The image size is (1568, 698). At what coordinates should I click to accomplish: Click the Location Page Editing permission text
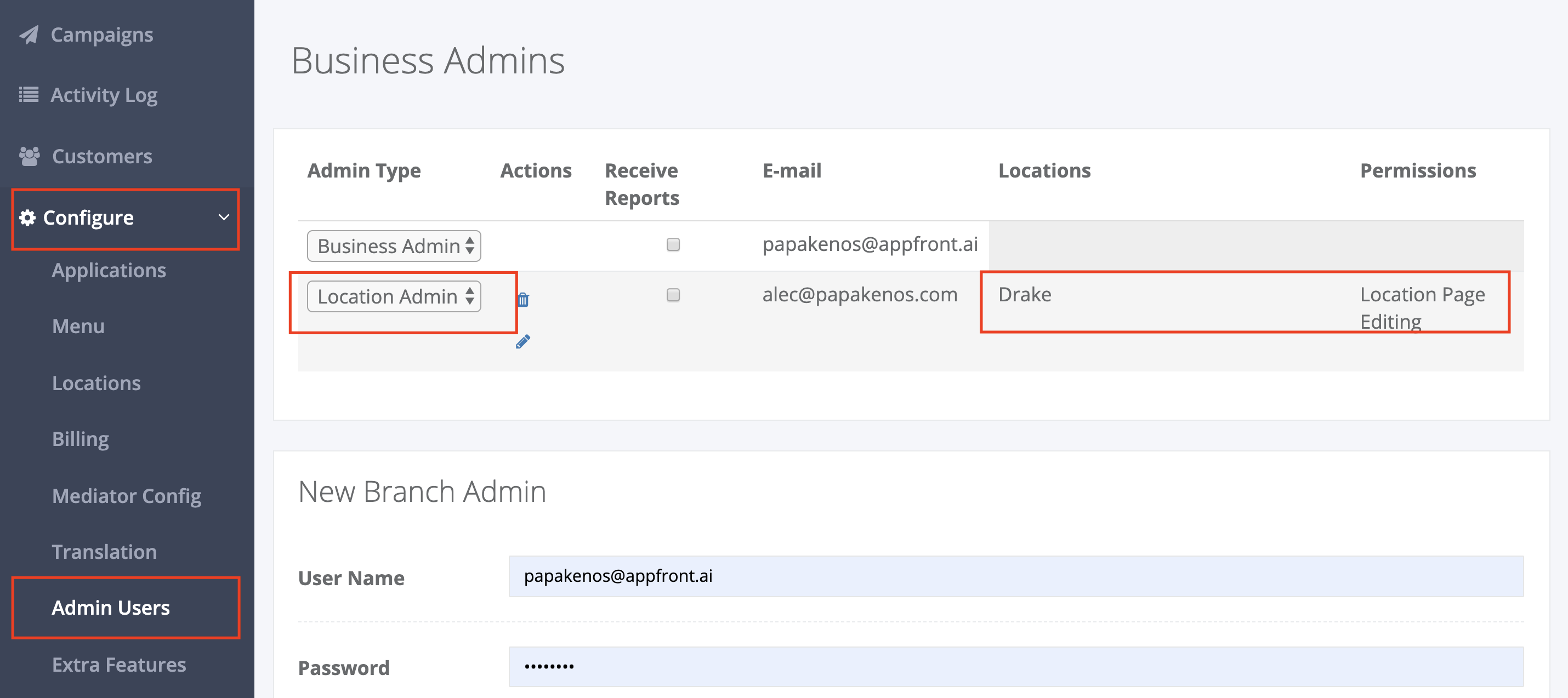[x=1422, y=308]
